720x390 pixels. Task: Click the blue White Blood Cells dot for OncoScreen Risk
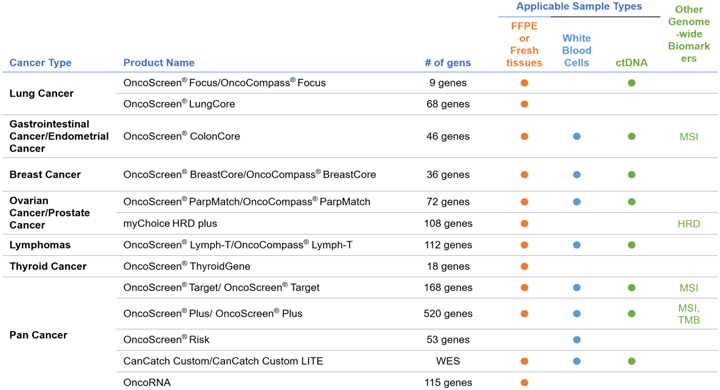tap(577, 340)
